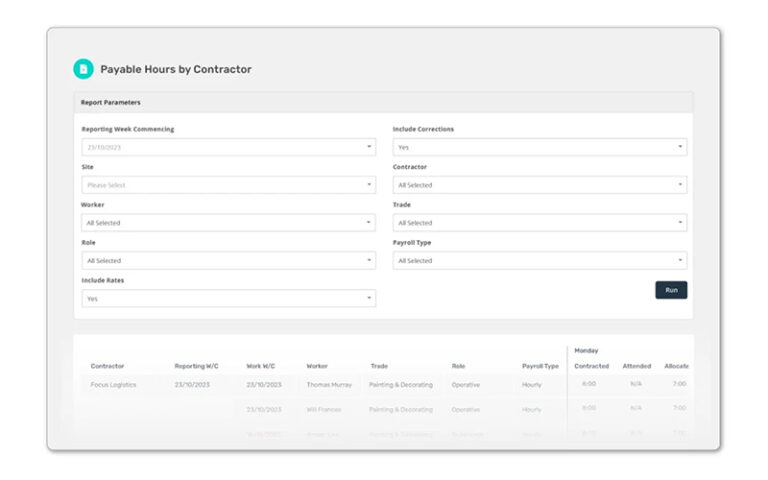Open the Trade dropdown
The height and width of the screenshot is (480, 768).
539,223
